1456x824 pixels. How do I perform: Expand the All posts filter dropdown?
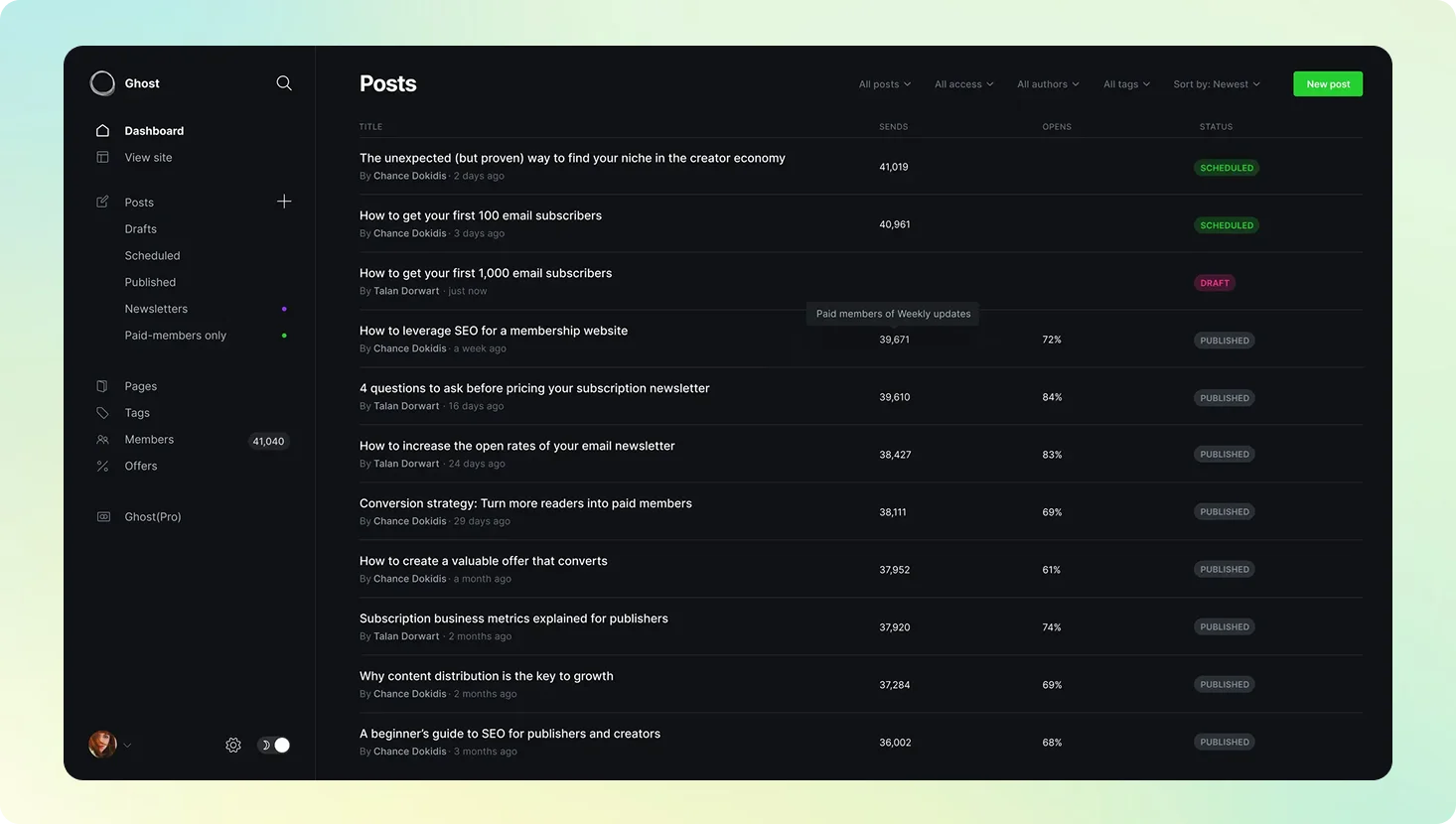(x=884, y=84)
